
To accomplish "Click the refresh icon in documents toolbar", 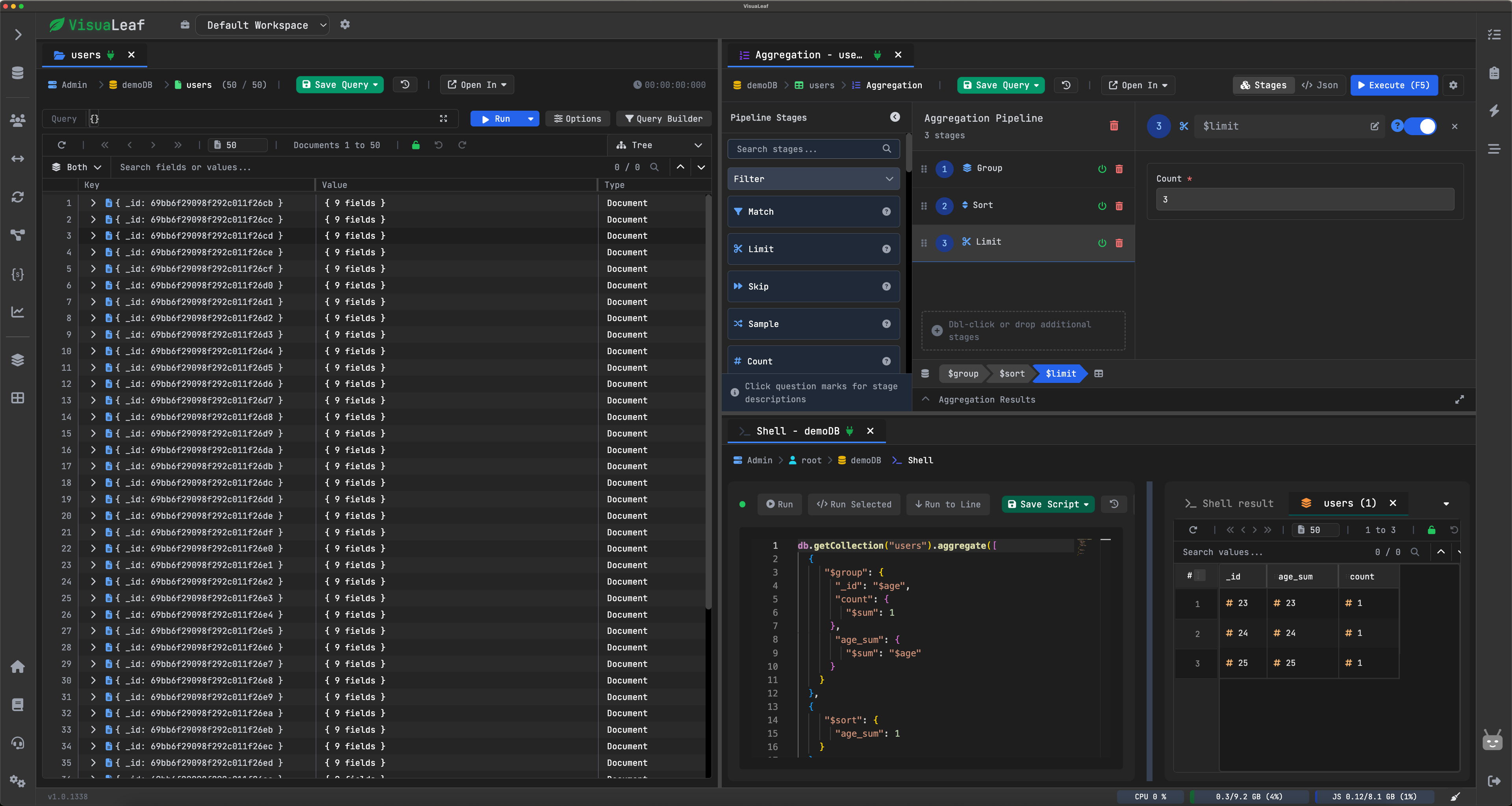I will click(x=62, y=145).
